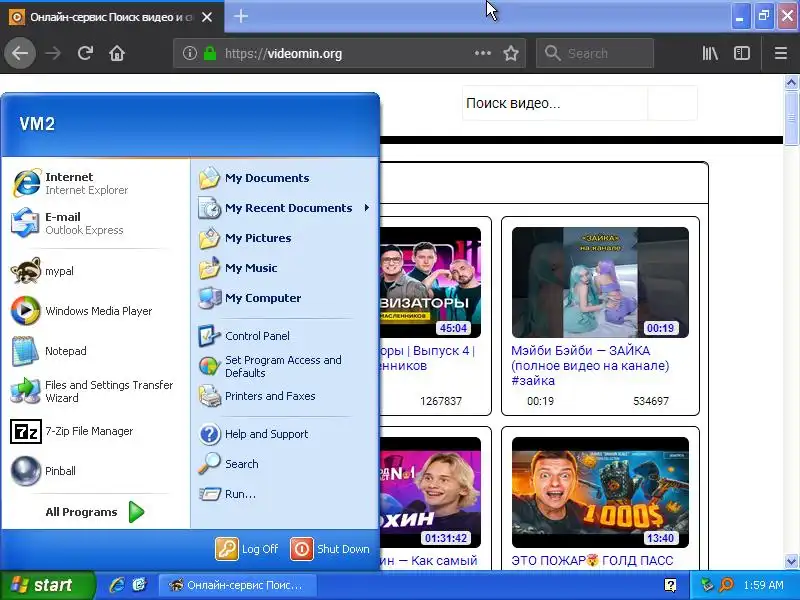
Task: Open the browser hamburger menu
Action: point(781,53)
